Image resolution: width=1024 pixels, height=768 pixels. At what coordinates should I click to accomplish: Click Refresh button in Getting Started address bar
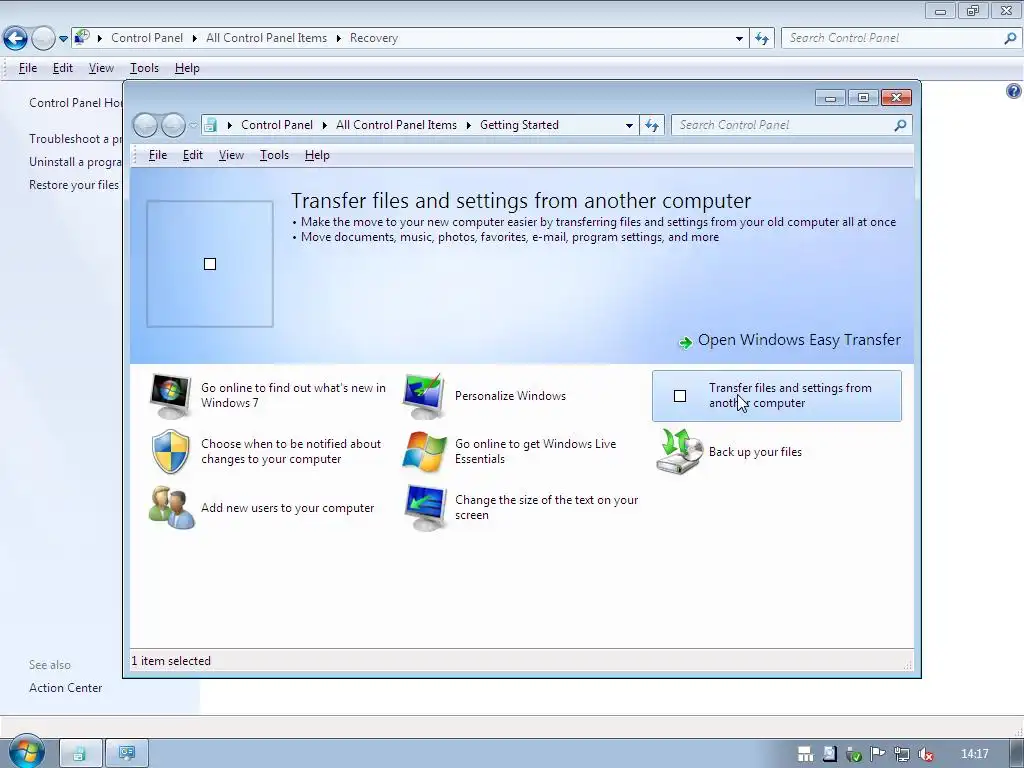(652, 125)
